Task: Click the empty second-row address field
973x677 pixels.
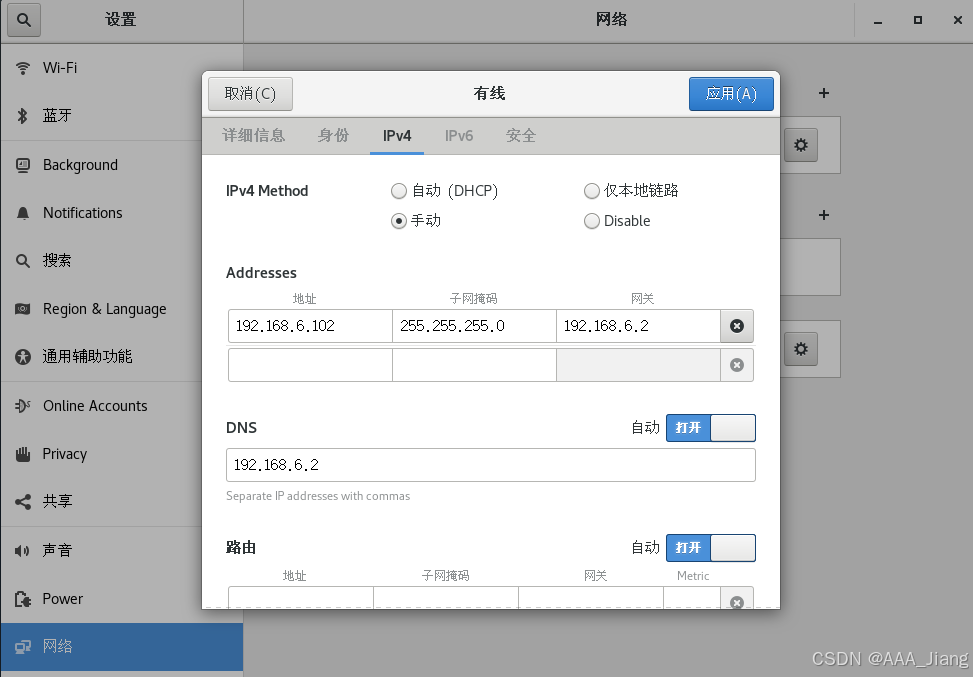Action: point(310,365)
